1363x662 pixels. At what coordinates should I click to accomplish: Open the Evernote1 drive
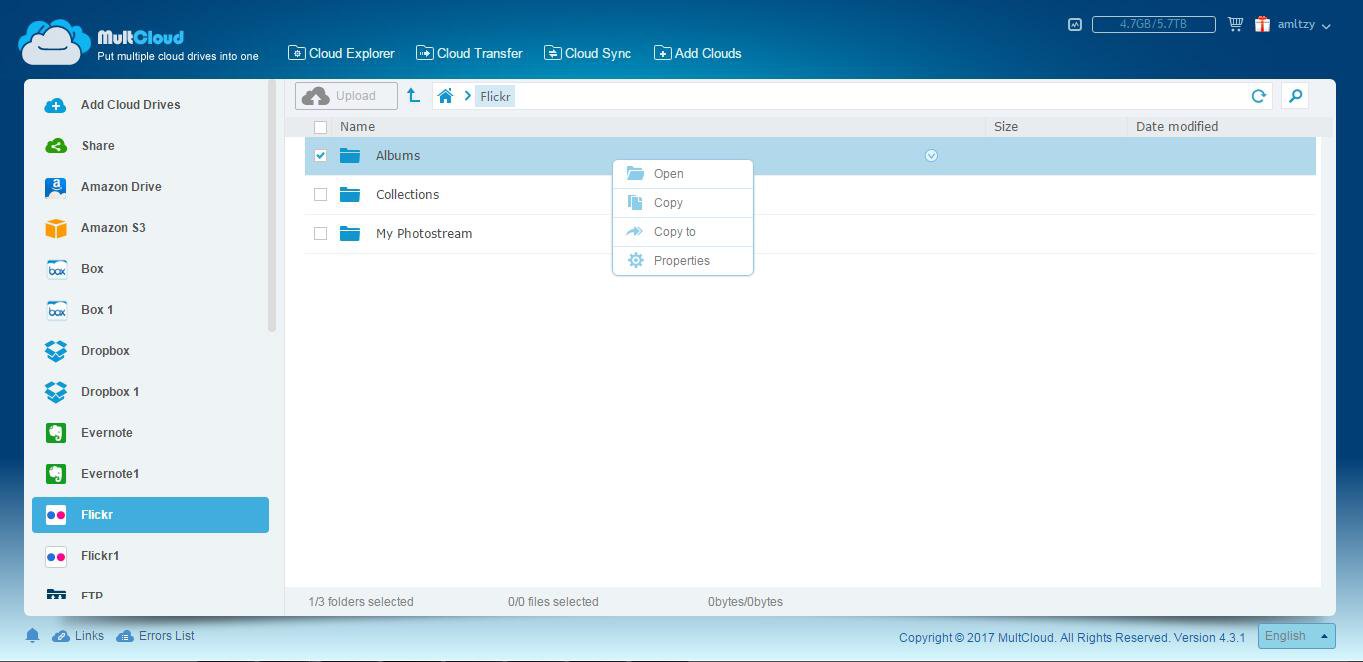[150, 474]
